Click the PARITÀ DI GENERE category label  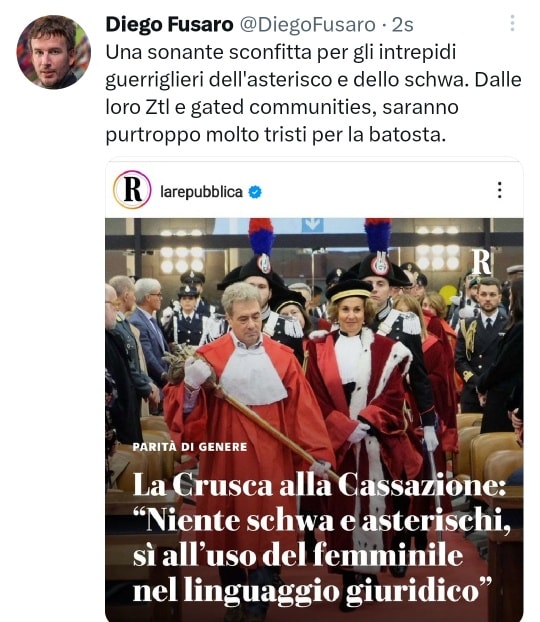coord(190,447)
